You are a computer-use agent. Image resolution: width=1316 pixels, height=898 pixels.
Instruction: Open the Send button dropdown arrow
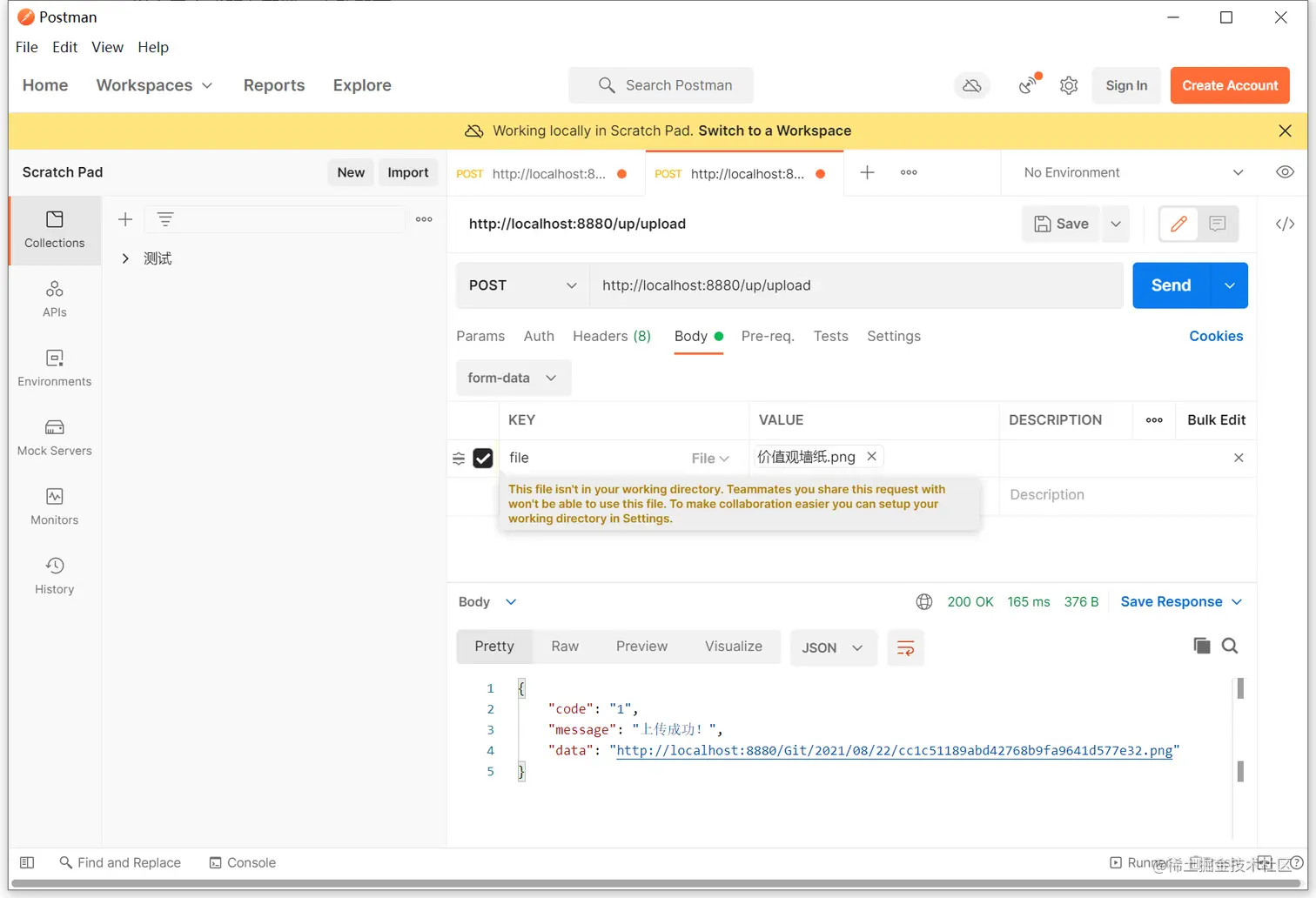(1230, 285)
